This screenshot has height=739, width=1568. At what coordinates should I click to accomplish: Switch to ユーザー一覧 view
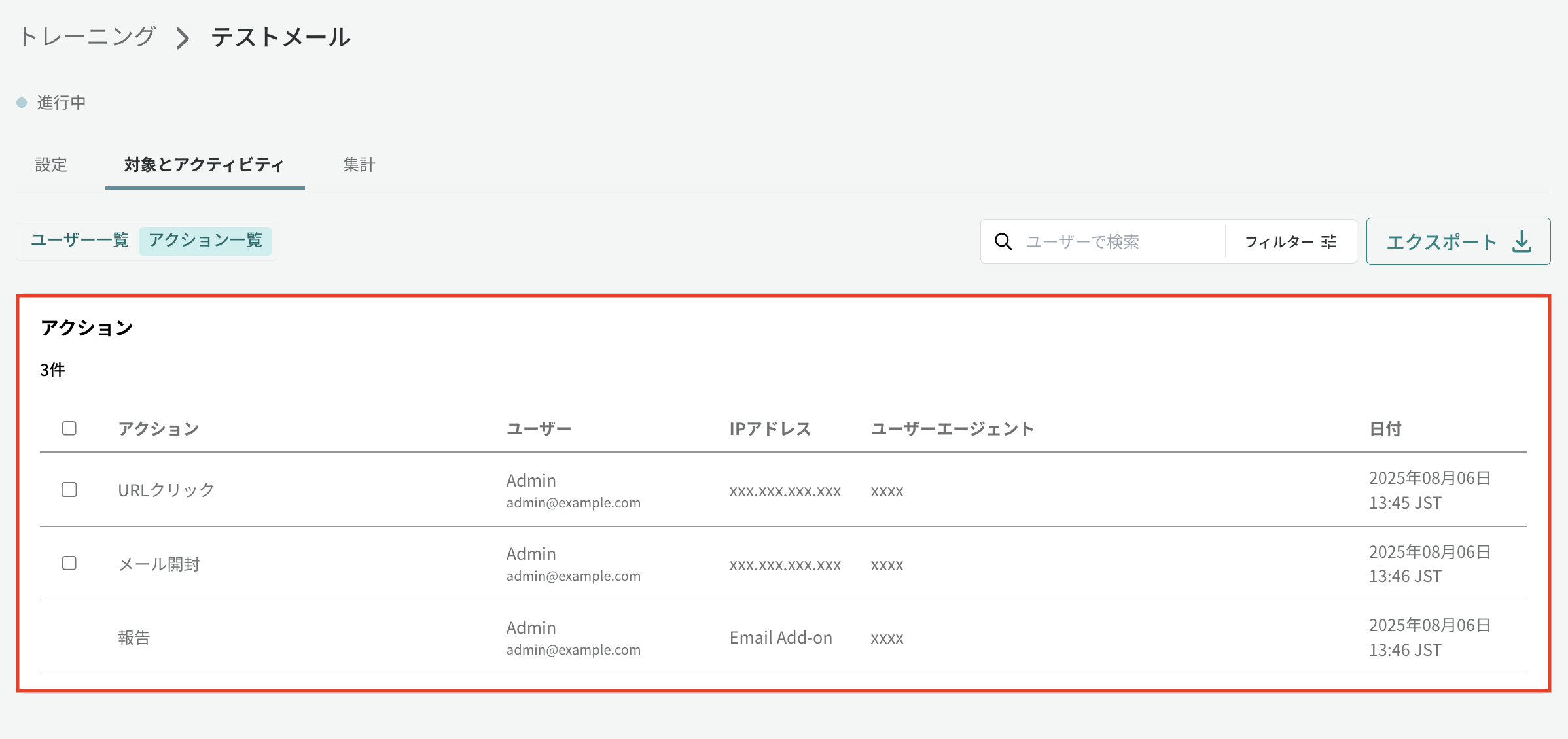pos(80,240)
